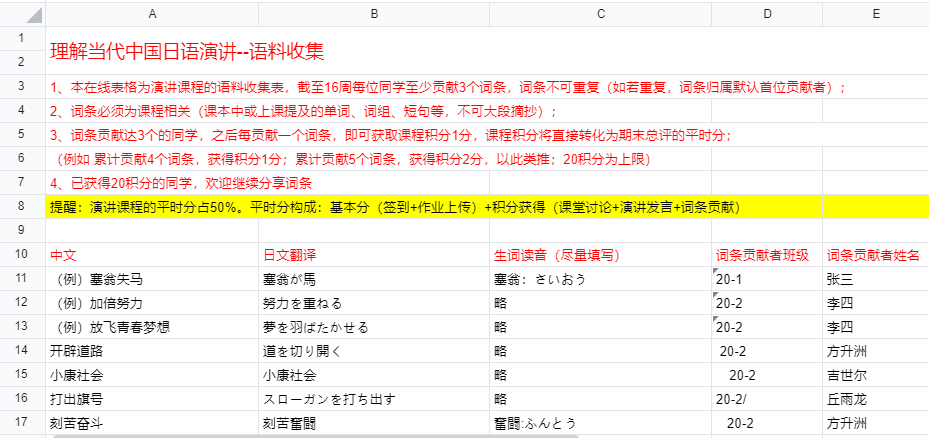
Task: Click the rule 1 cell starting 1、本在线表格
Action: click(x=448, y=87)
